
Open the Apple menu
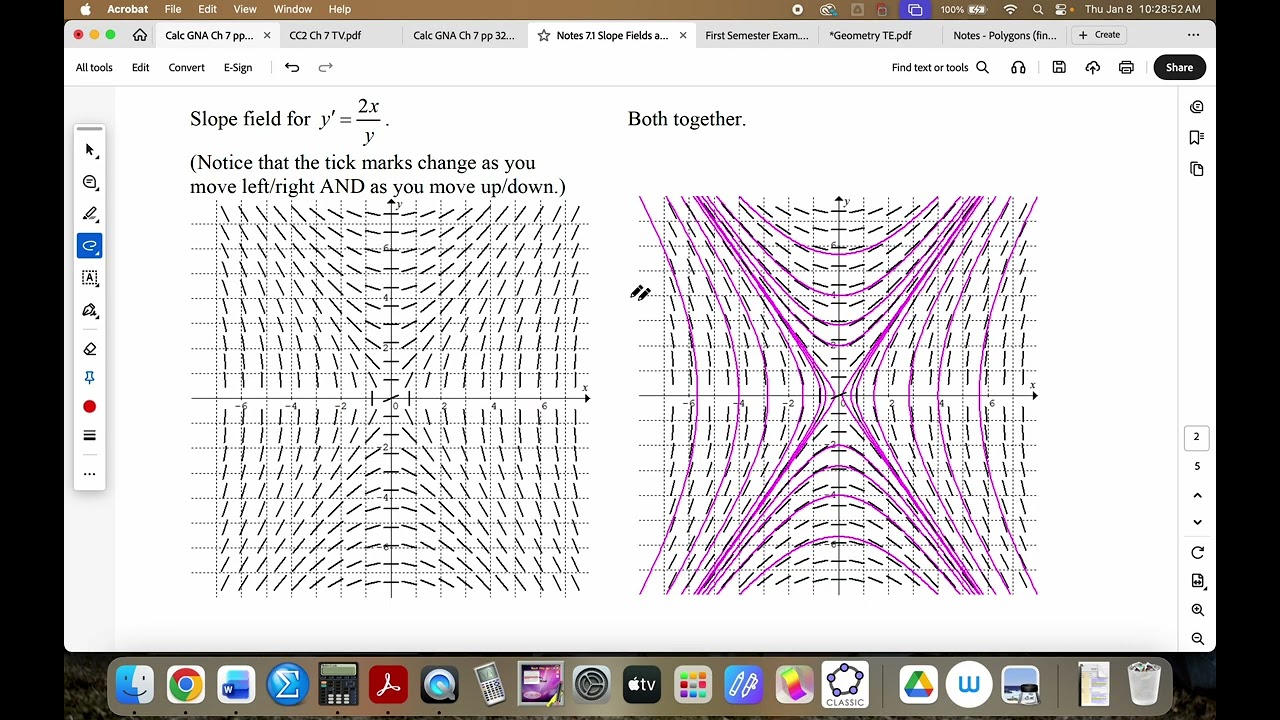[85, 9]
